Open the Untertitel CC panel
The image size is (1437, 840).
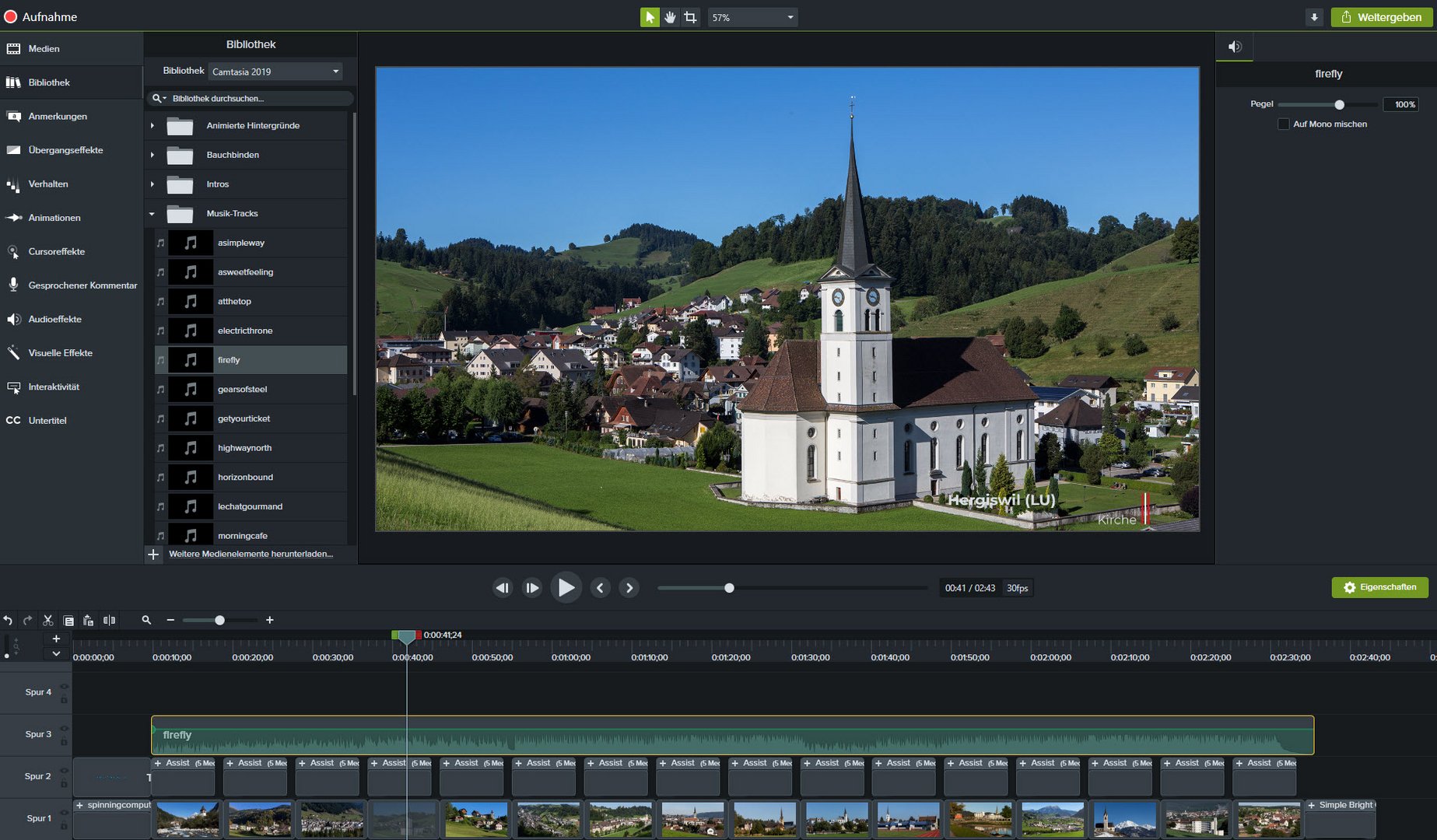pos(71,421)
